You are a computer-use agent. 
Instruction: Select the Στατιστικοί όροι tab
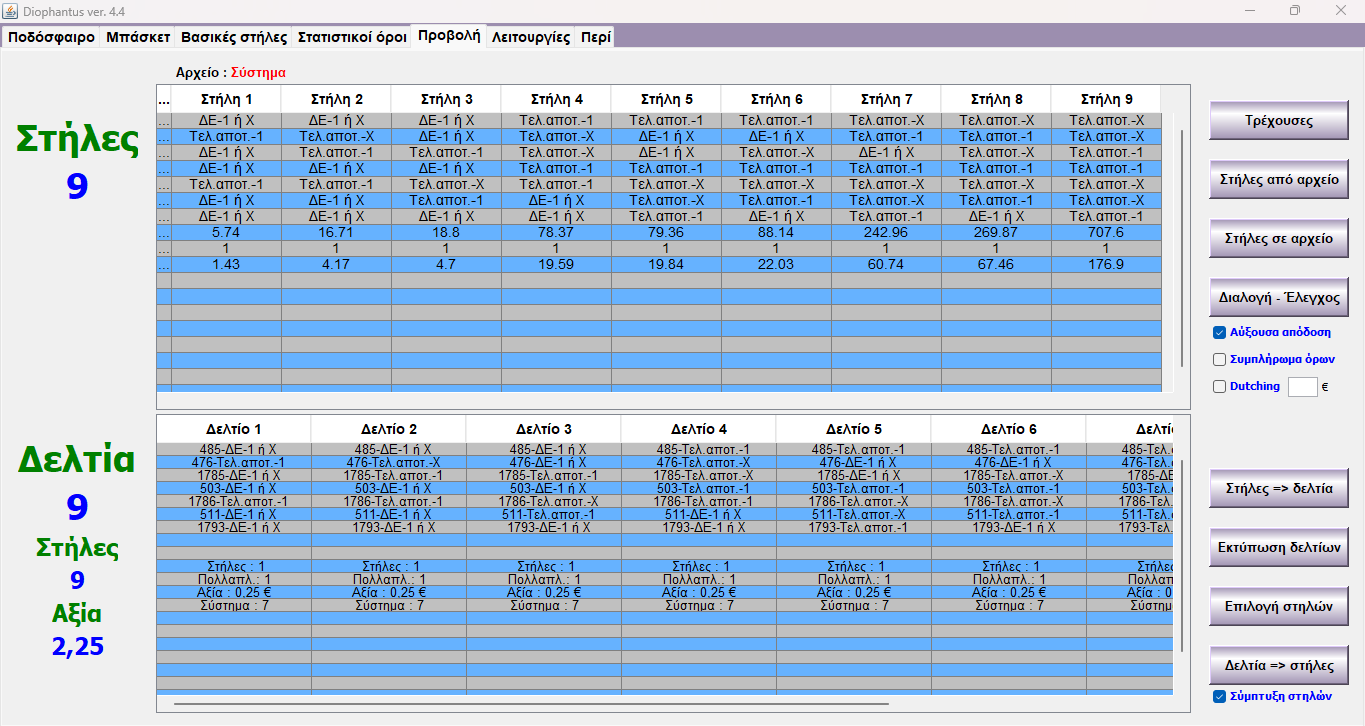(x=352, y=37)
